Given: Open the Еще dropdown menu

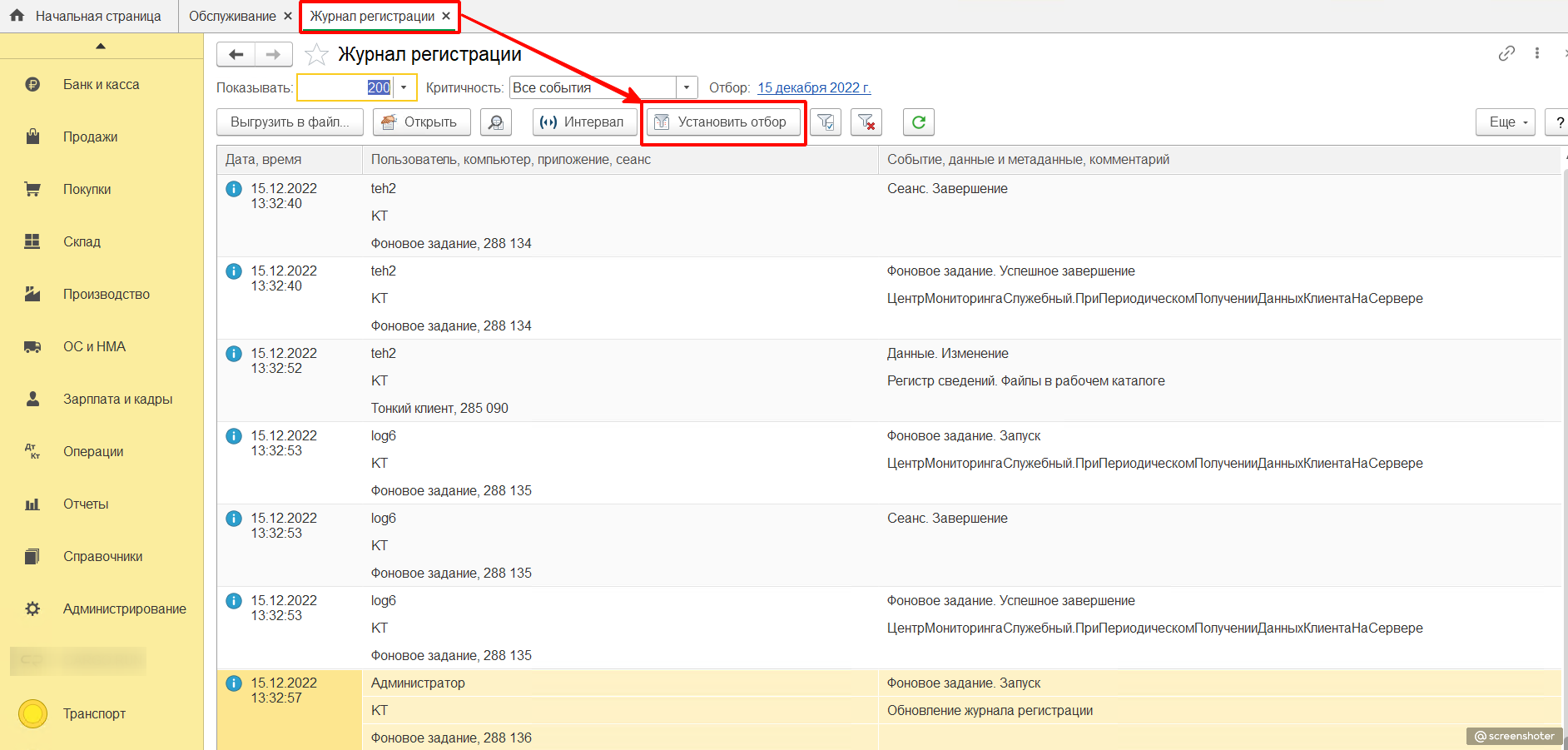Looking at the screenshot, I should pyautogui.click(x=1506, y=122).
